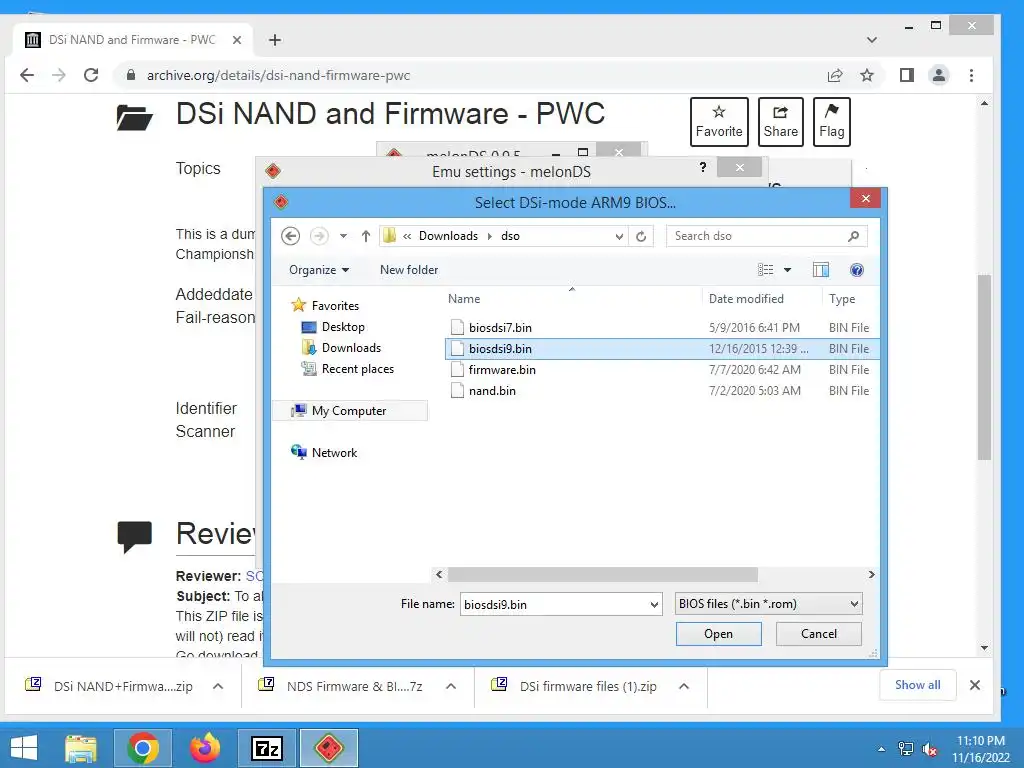
Task: Click the Emu settings help question mark
Action: (x=703, y=167)
